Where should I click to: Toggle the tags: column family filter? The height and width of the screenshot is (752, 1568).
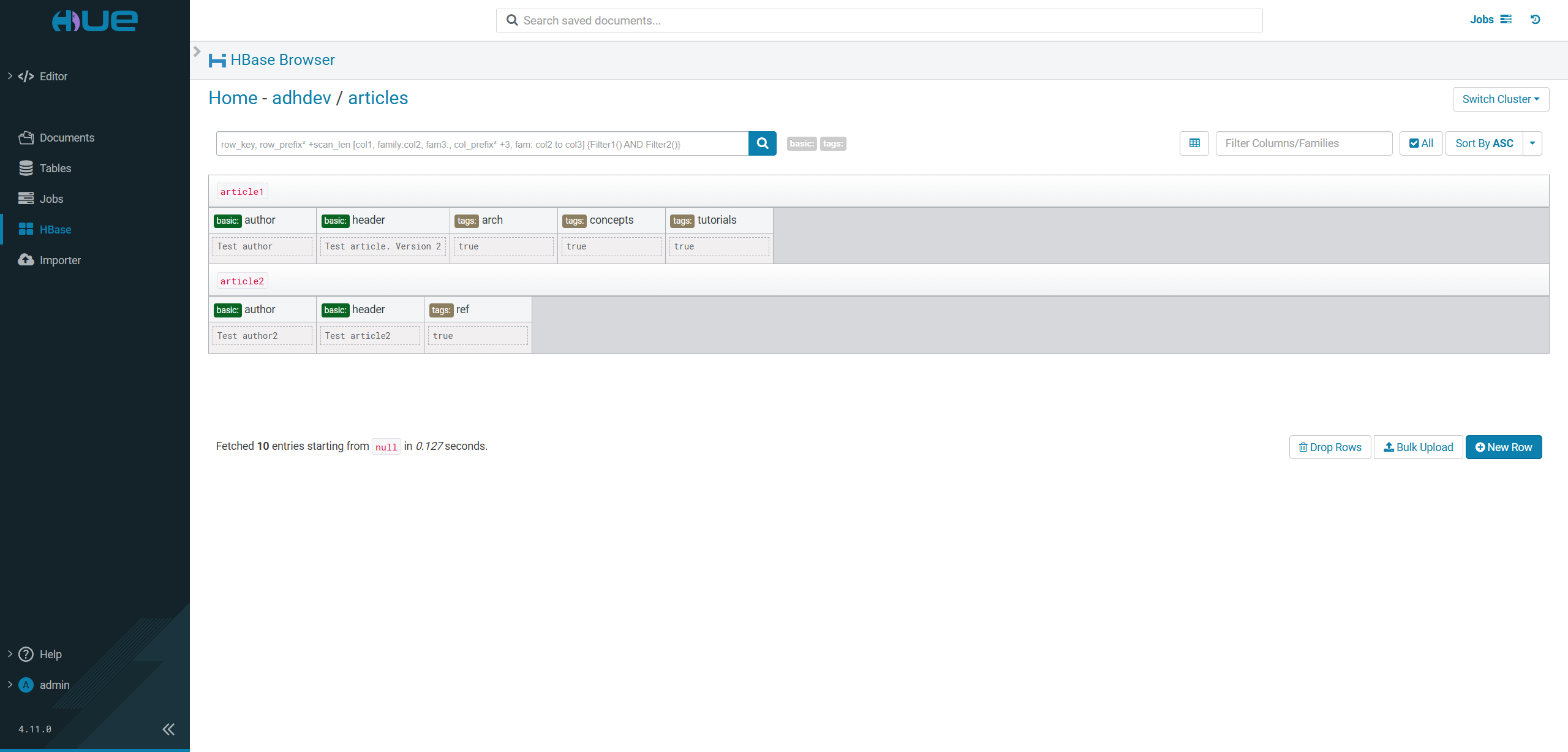832,143
